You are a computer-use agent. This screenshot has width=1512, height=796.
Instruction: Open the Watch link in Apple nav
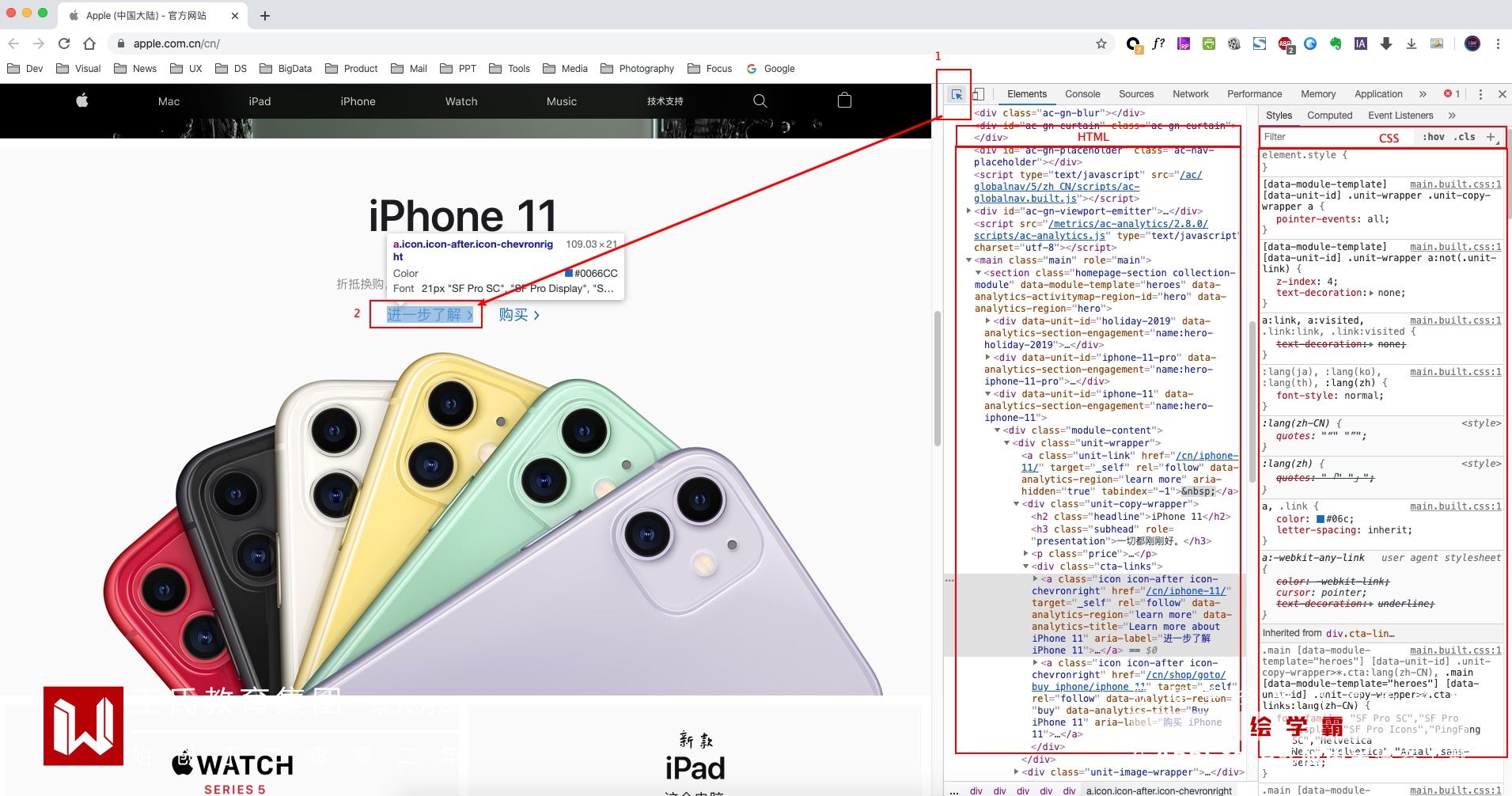[461, 101]
